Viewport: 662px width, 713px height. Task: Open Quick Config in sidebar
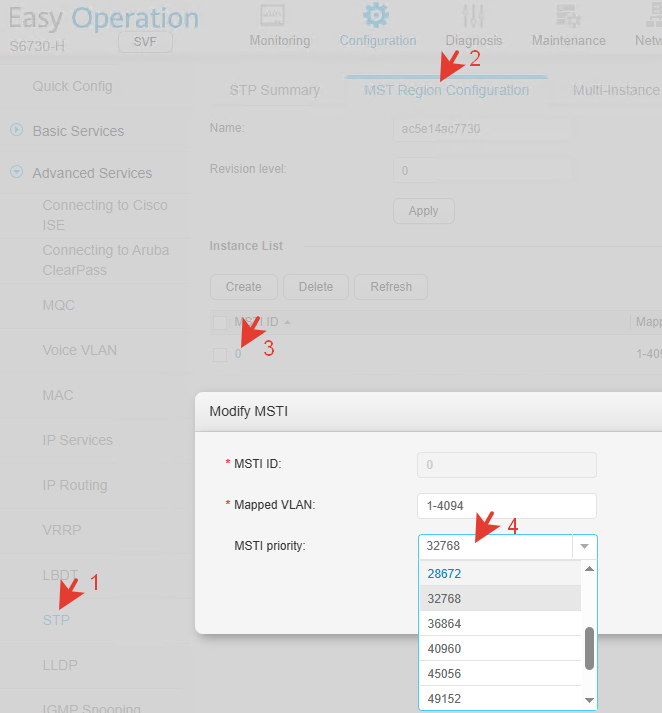pyautogui.click(x=72, y=86)
